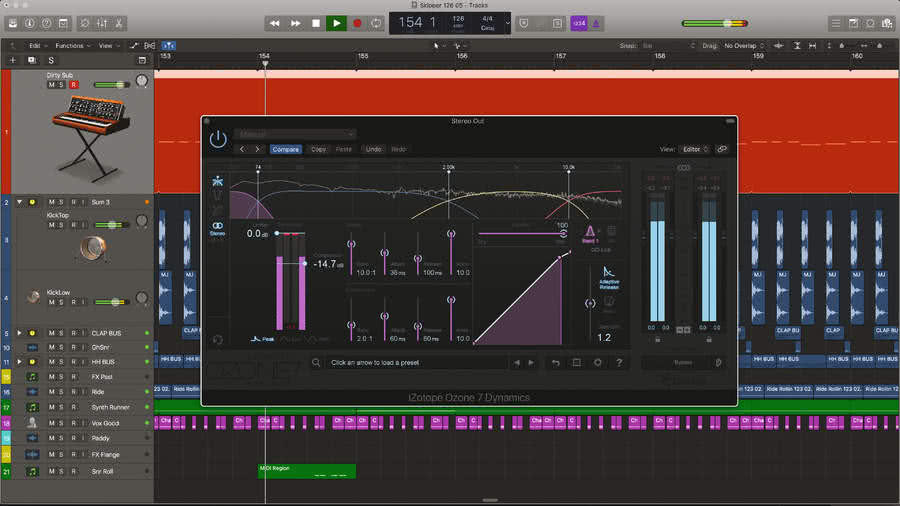Viewport: 900px width, 506px height.
Task: Mute the Dirty Sub track
Action: click(x=52, y=85)
